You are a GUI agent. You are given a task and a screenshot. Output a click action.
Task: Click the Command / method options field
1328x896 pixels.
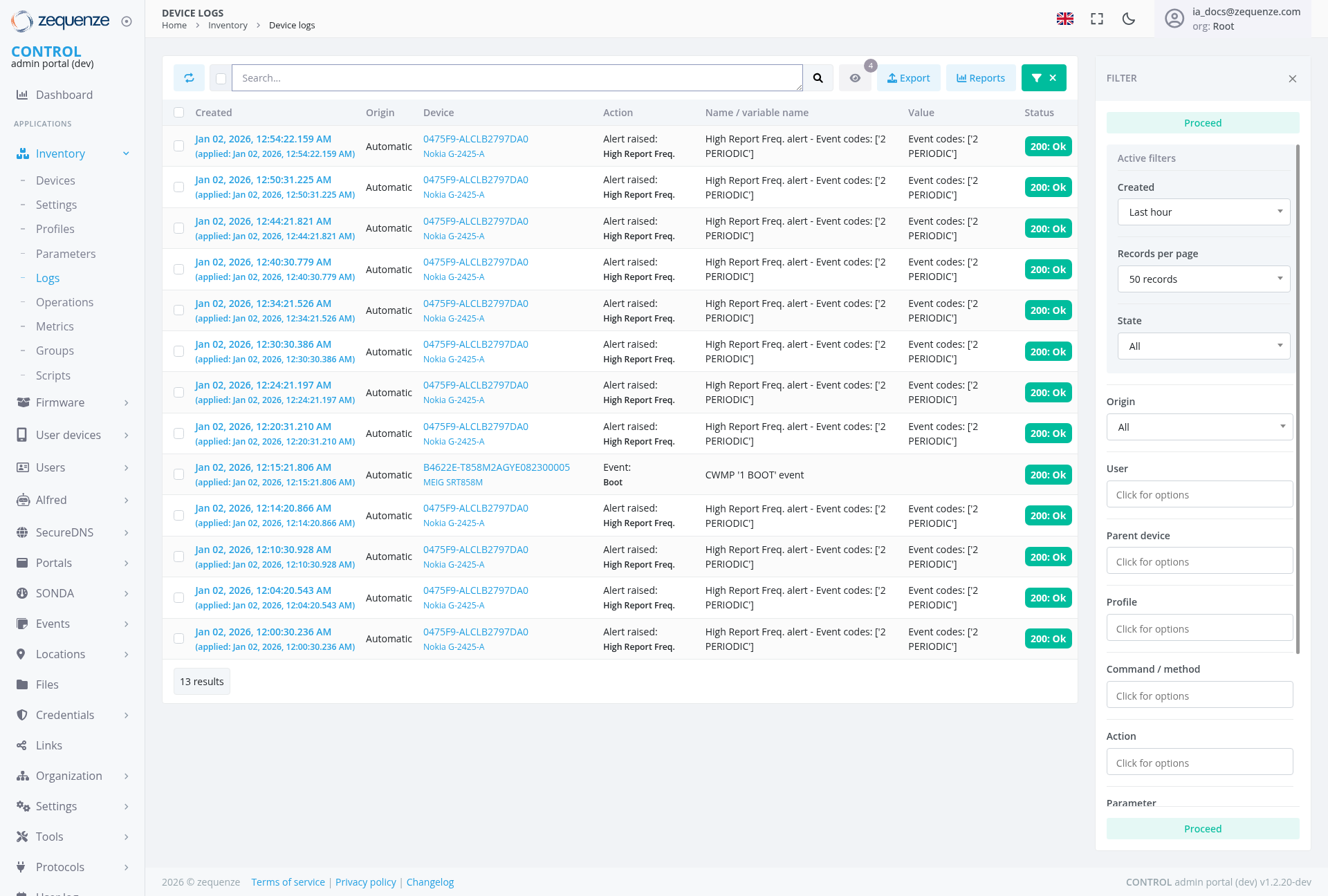[1199, 696]
